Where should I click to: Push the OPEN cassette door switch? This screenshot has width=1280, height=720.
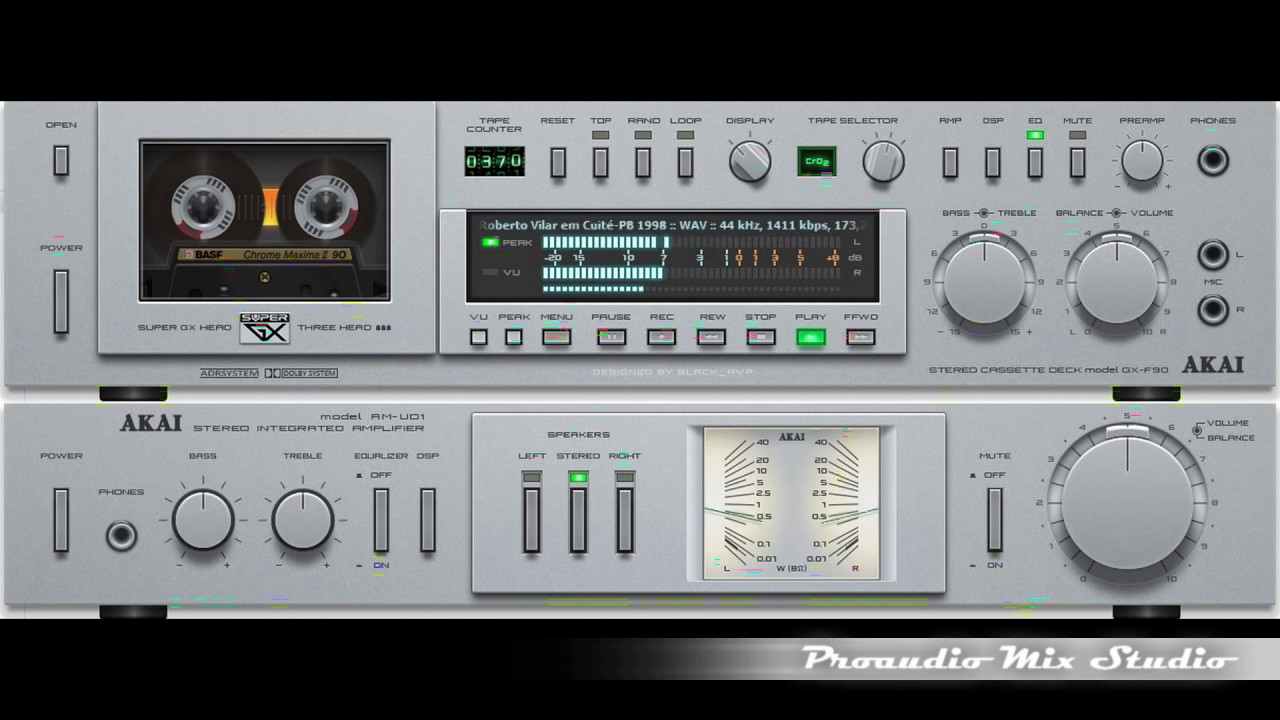(x=61, y=160)
